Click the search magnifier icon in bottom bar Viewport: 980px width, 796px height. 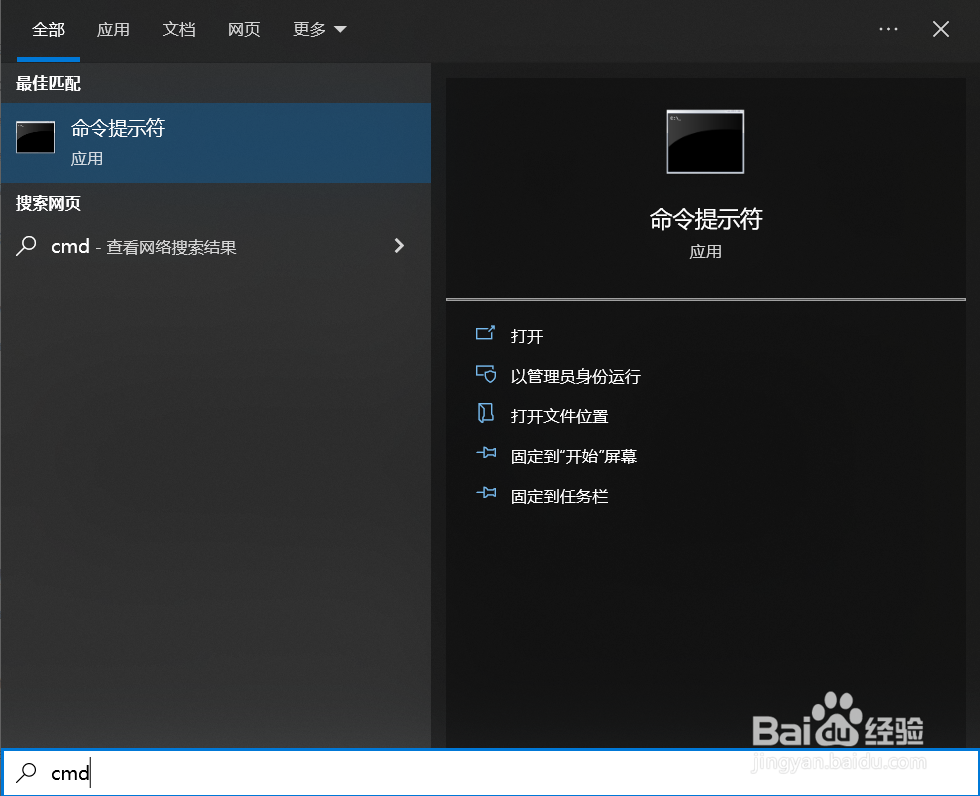coord(25,773)
